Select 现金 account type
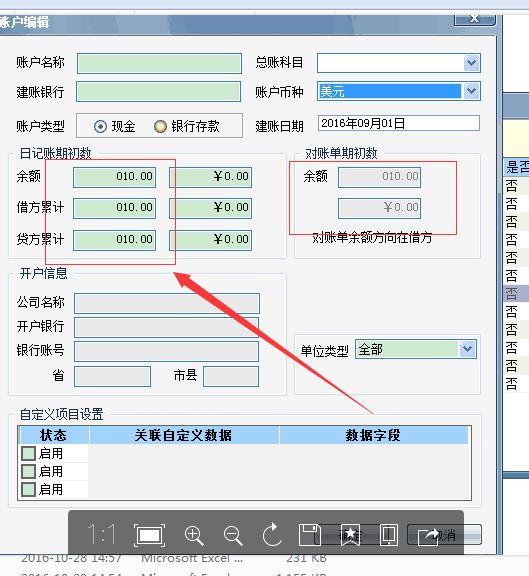The image size is (529, 576). click(100, 126)
